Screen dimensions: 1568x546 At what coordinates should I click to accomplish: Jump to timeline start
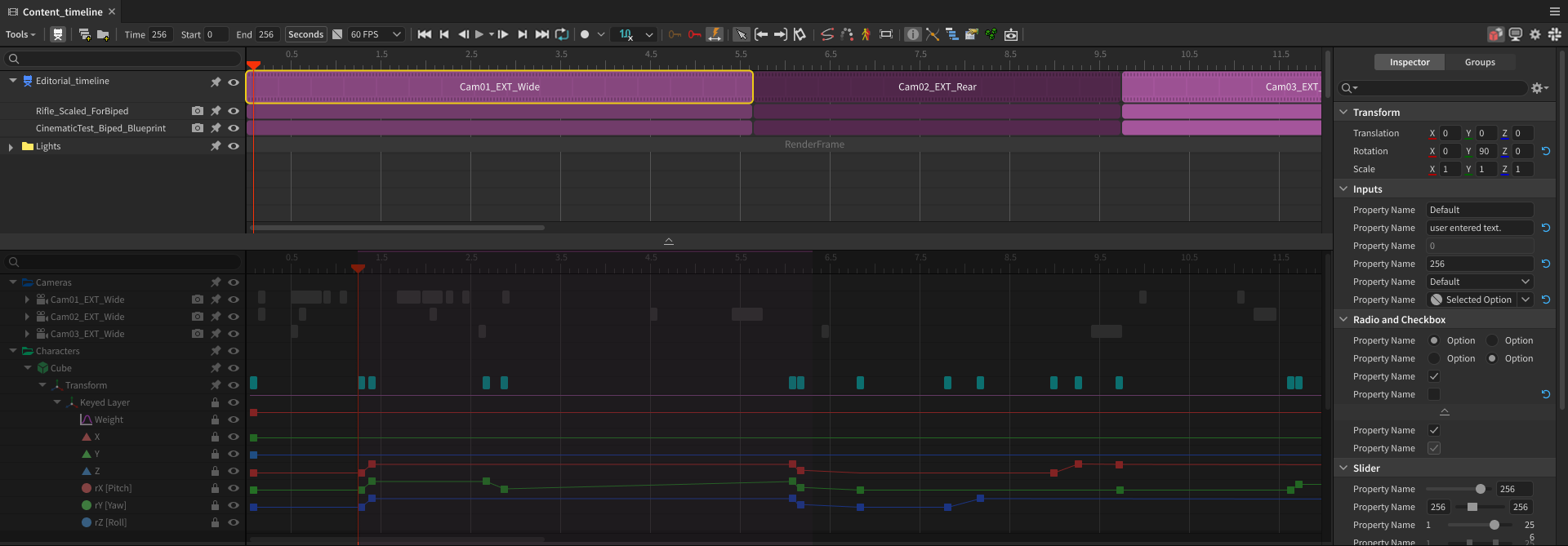click(425, 34)
